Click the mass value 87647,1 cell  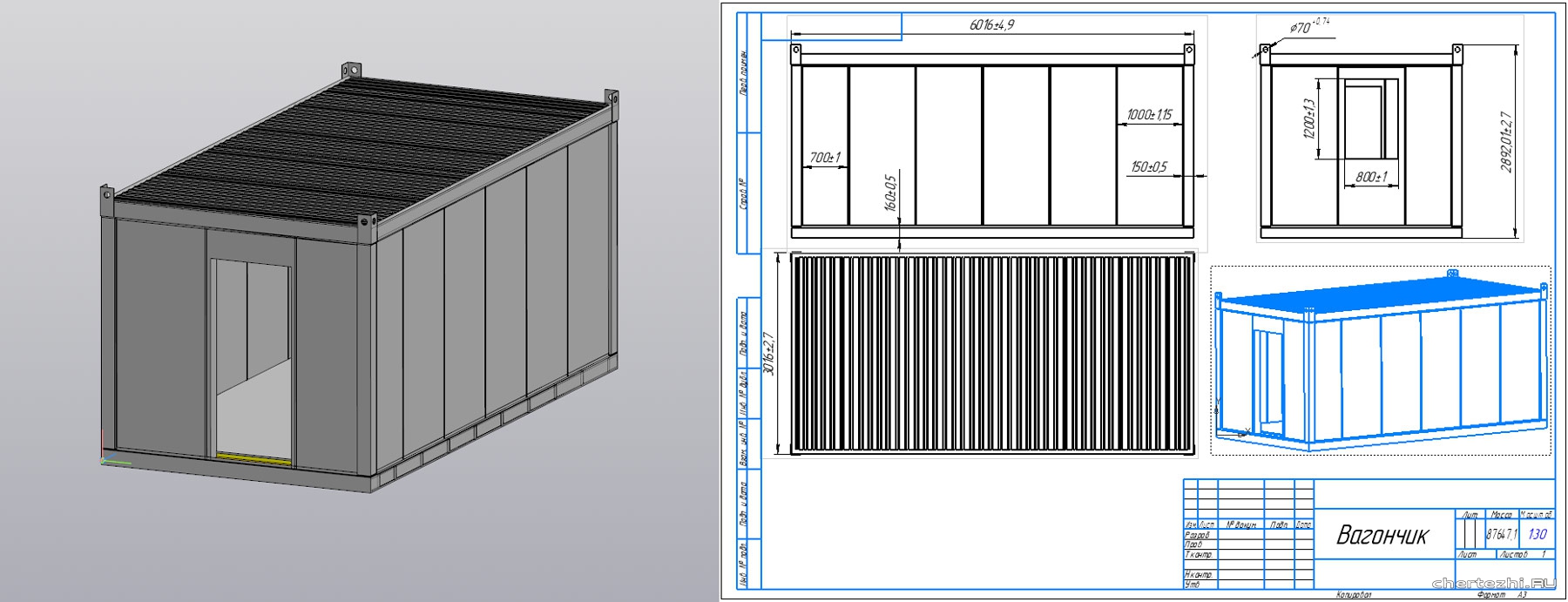pos(1501,534)
